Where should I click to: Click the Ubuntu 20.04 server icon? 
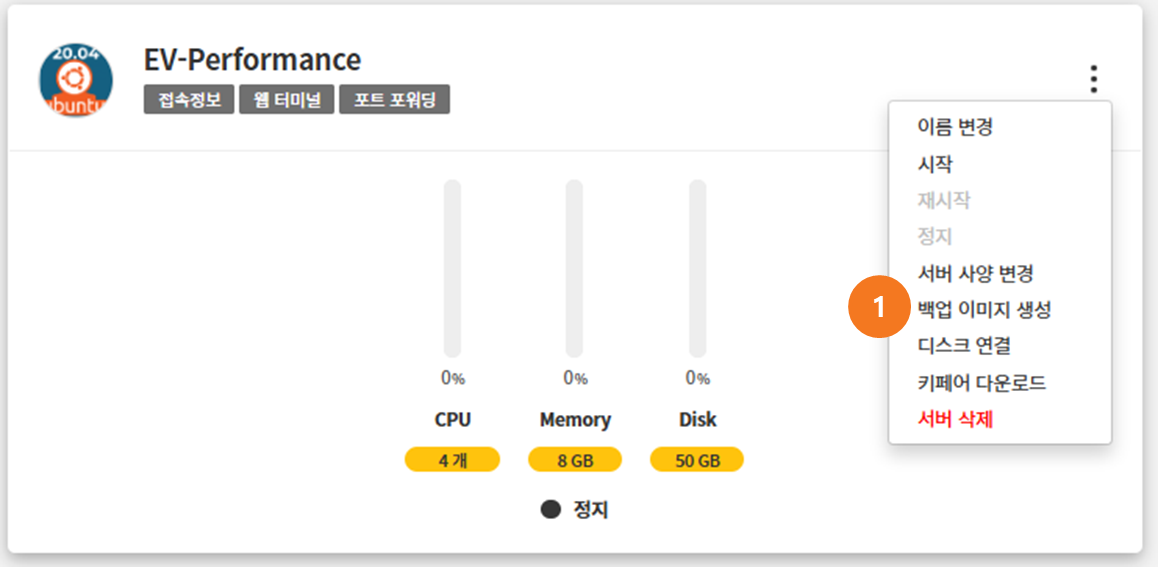[76, 80]
